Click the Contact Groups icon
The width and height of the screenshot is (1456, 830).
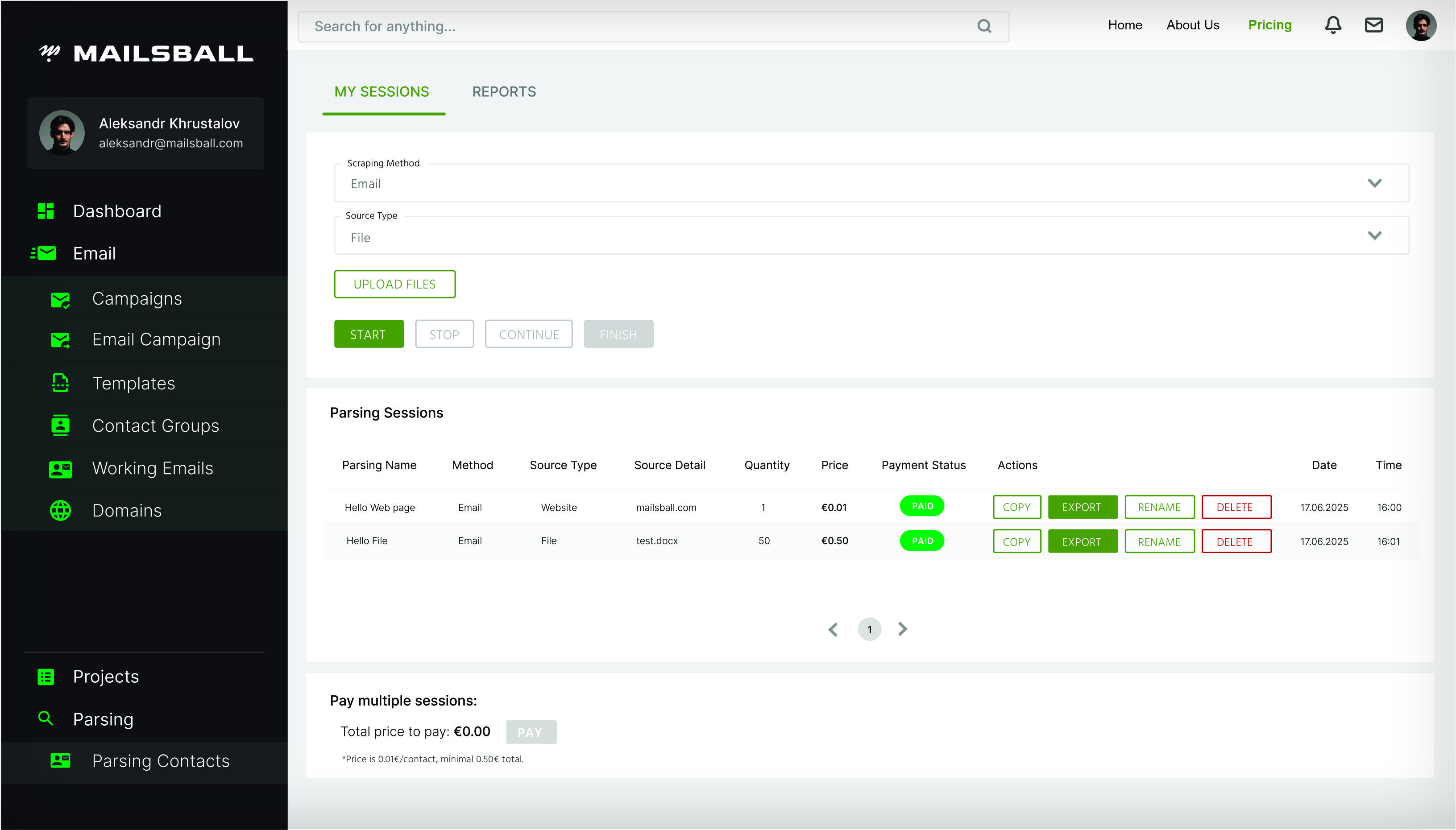tap(60, 425)
